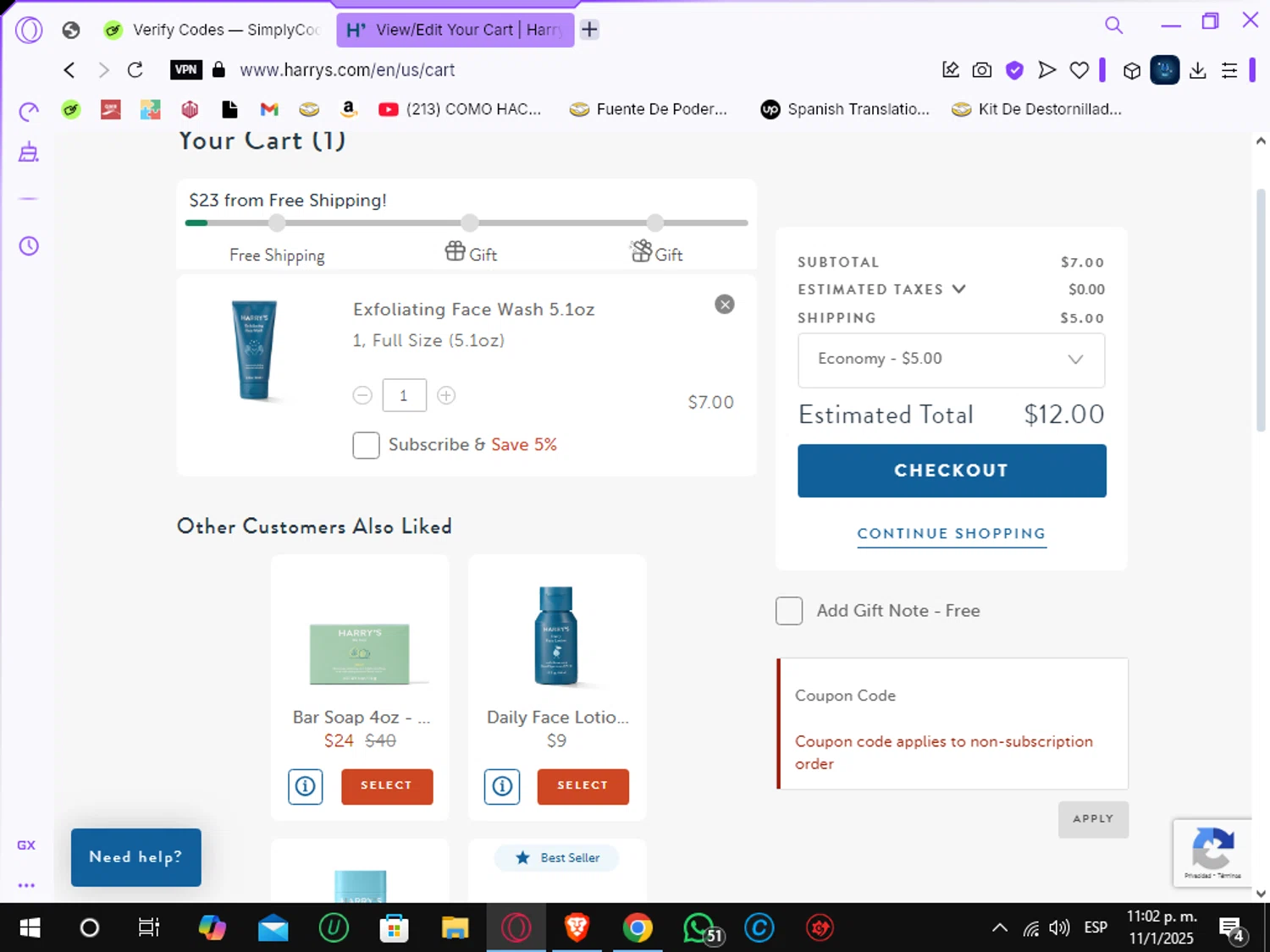Open the Economy - $5.00 shipping dropdown
This screenshot has height=952, width=1270.
pyautogui.click(x=951, y=360)
